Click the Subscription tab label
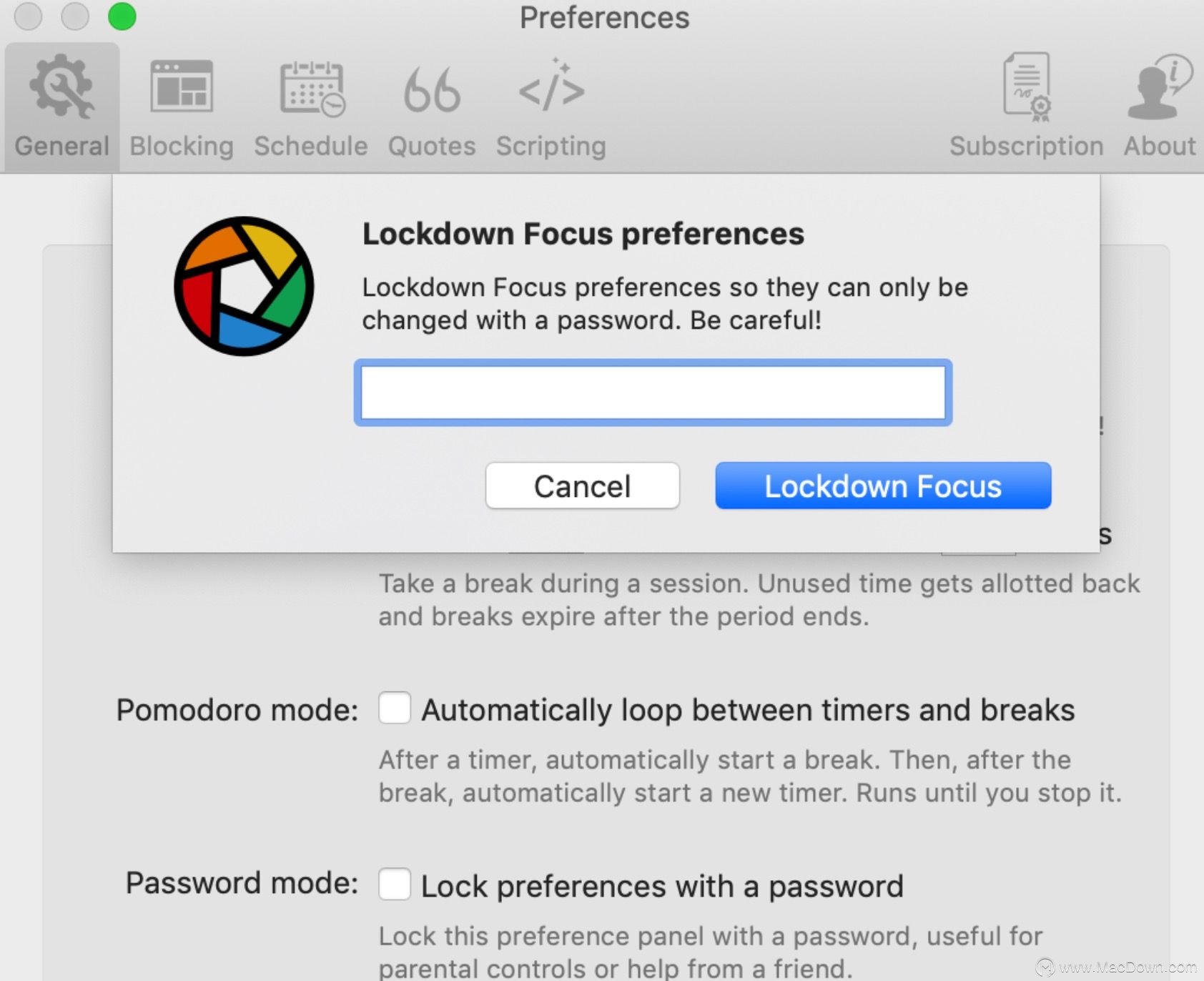 pos(1027,146)
